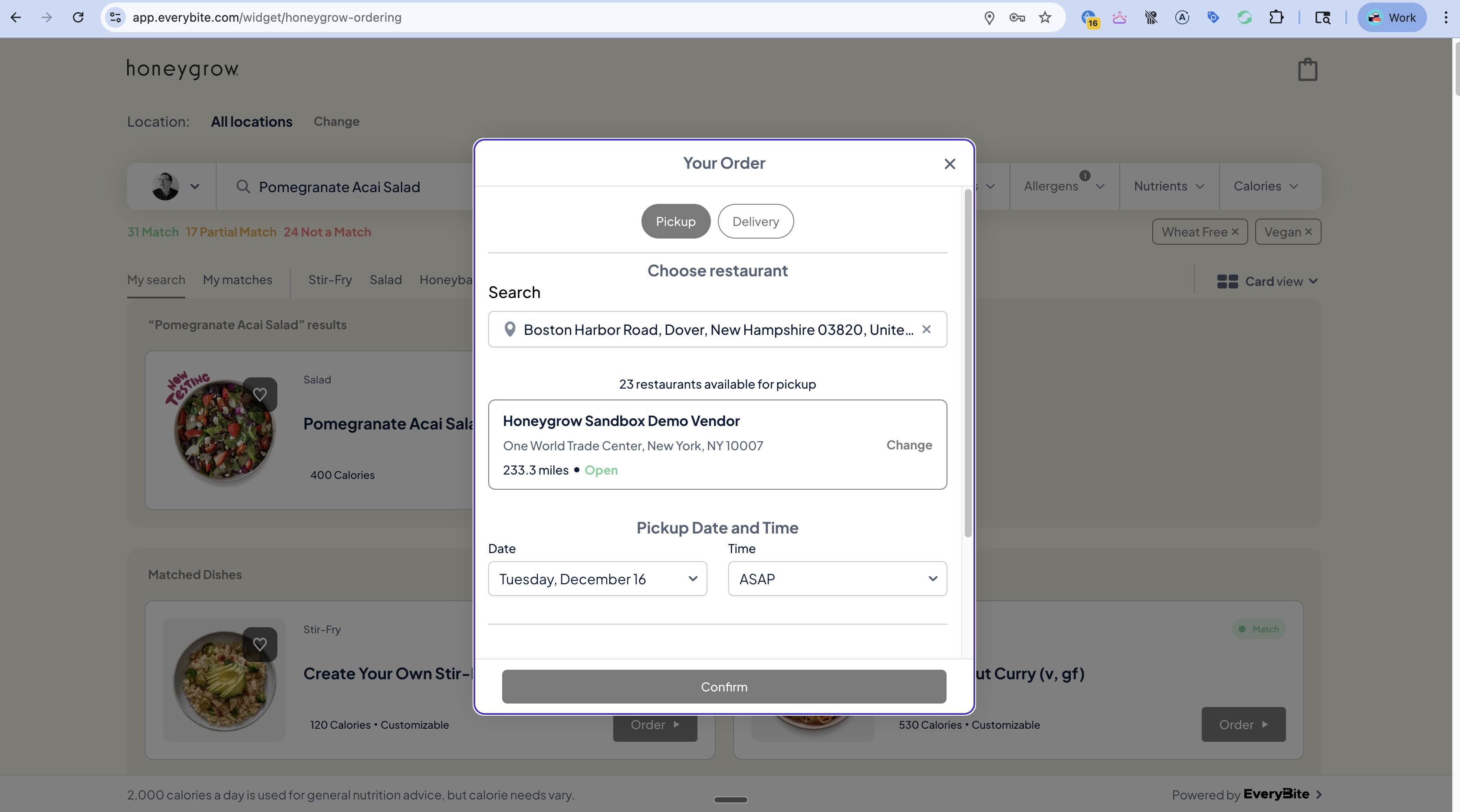Image resolution: width=1460 pixels, height=812 pixels.
Task: Bookmark the page with the star icon
Action: 1045,17
